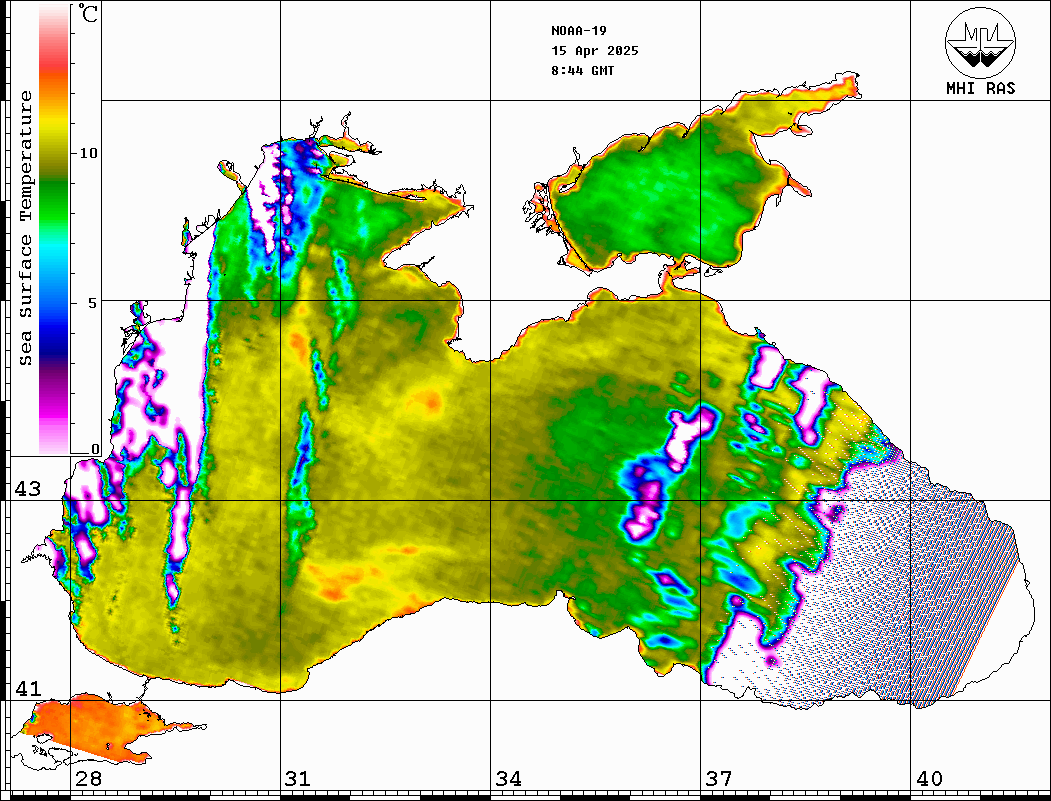Image resolution: width=1051 pixels, height=801 pixels.
Task: Click longitude label '40'
Action: [x=929, y=779]
